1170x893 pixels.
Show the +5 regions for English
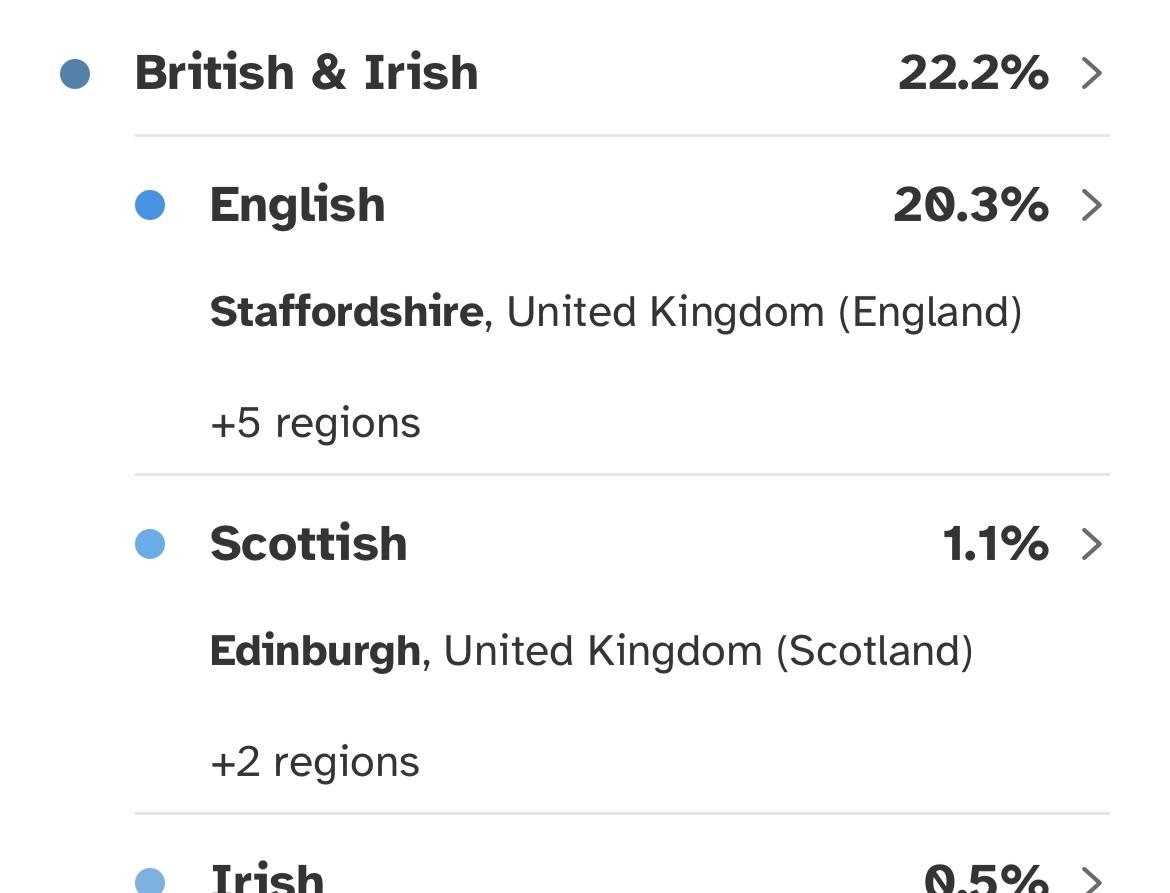click(x=315, y=423)
